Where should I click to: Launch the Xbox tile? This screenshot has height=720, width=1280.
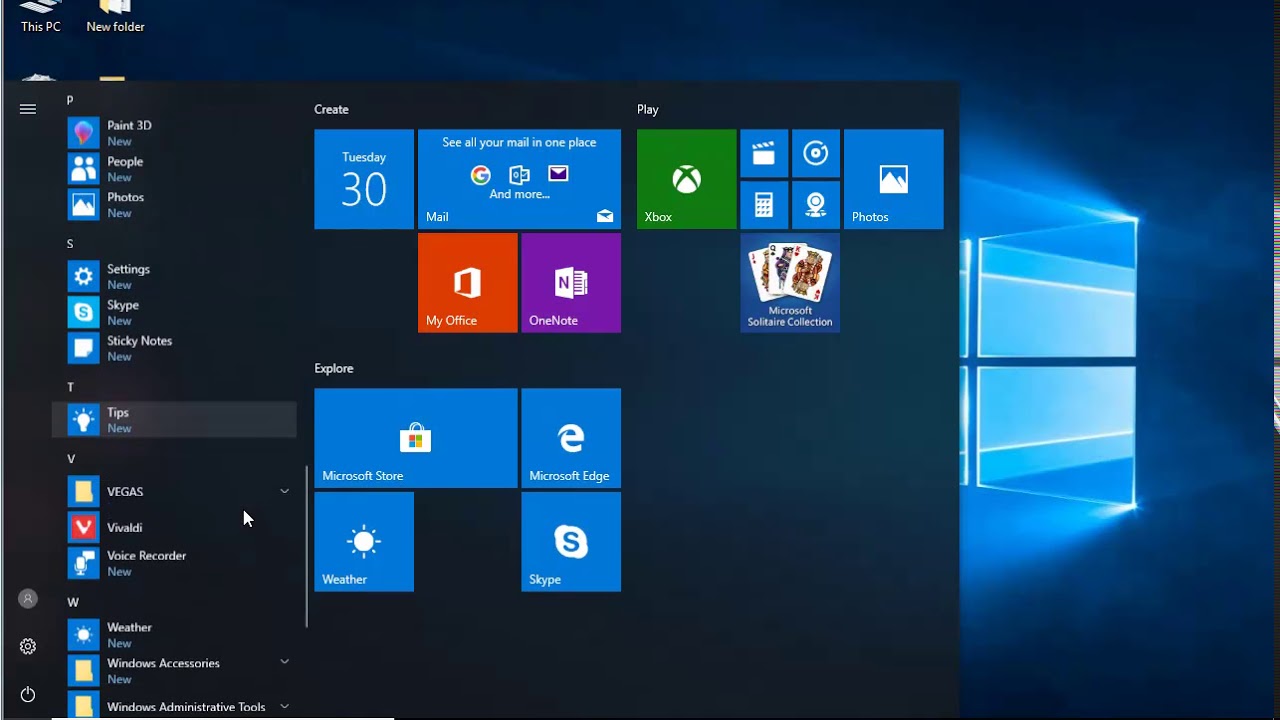686,179
